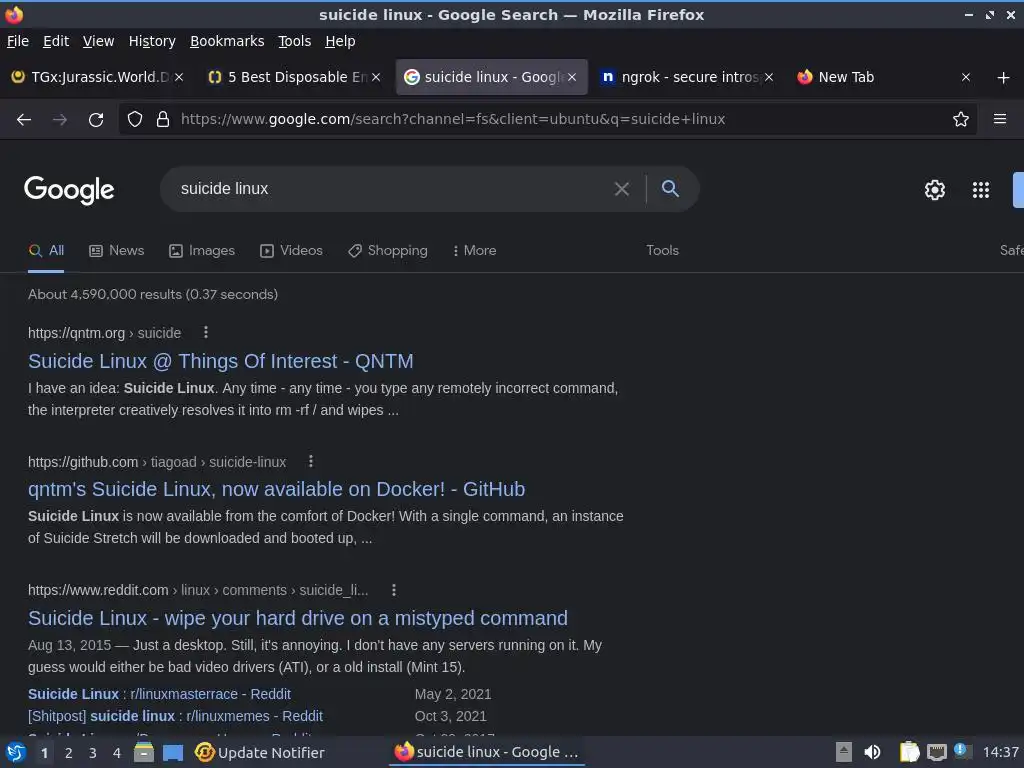Click the Google logo

[69, 190]
